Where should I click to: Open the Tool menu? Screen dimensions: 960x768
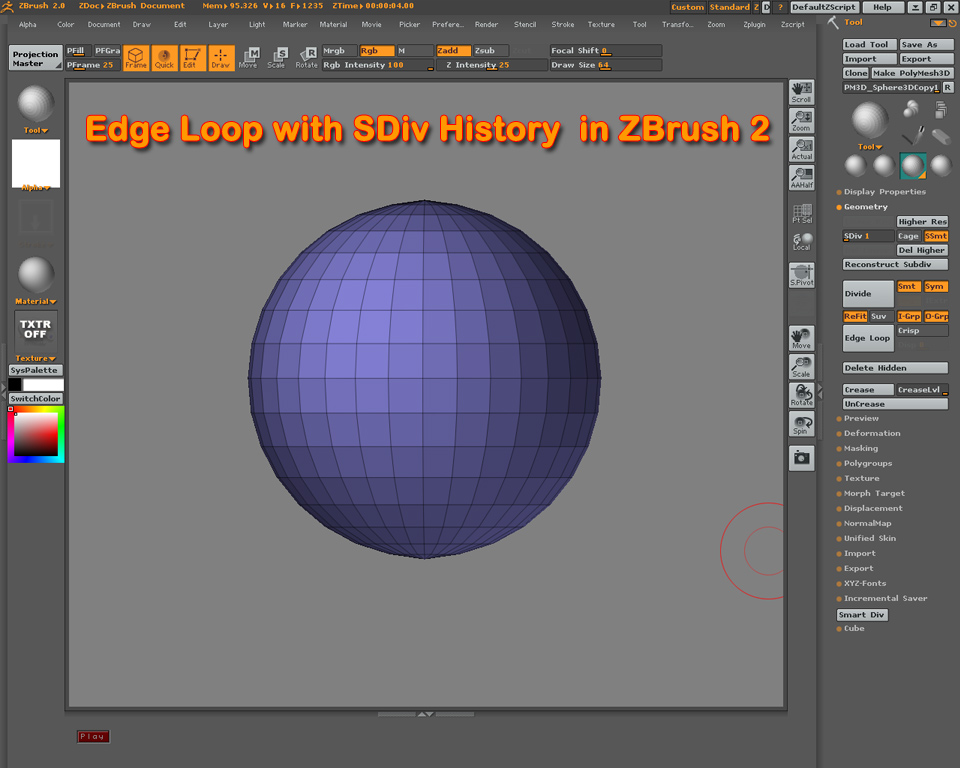click(x=639, y=25)
